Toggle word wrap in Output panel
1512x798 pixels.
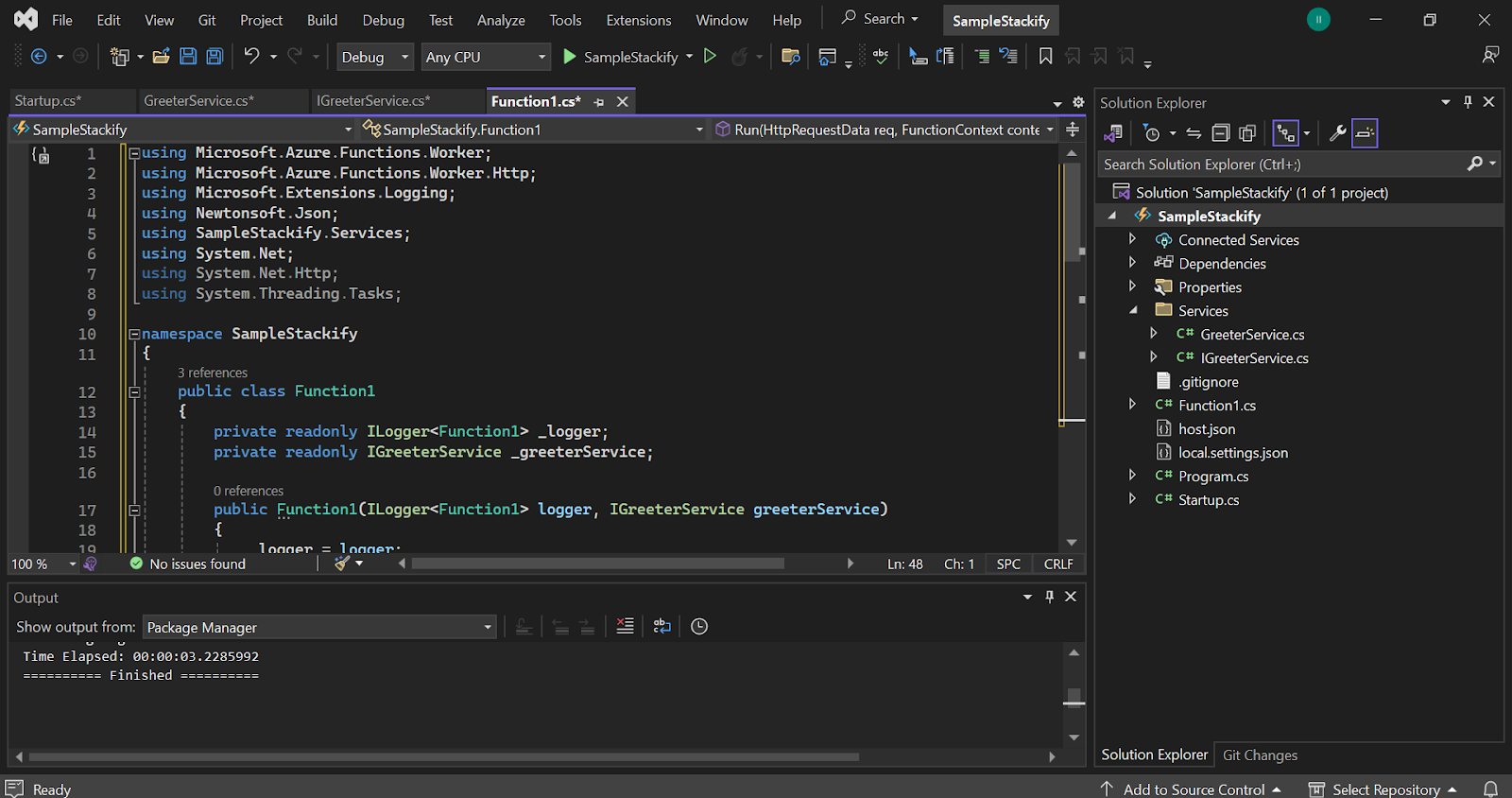coord(661,626)
